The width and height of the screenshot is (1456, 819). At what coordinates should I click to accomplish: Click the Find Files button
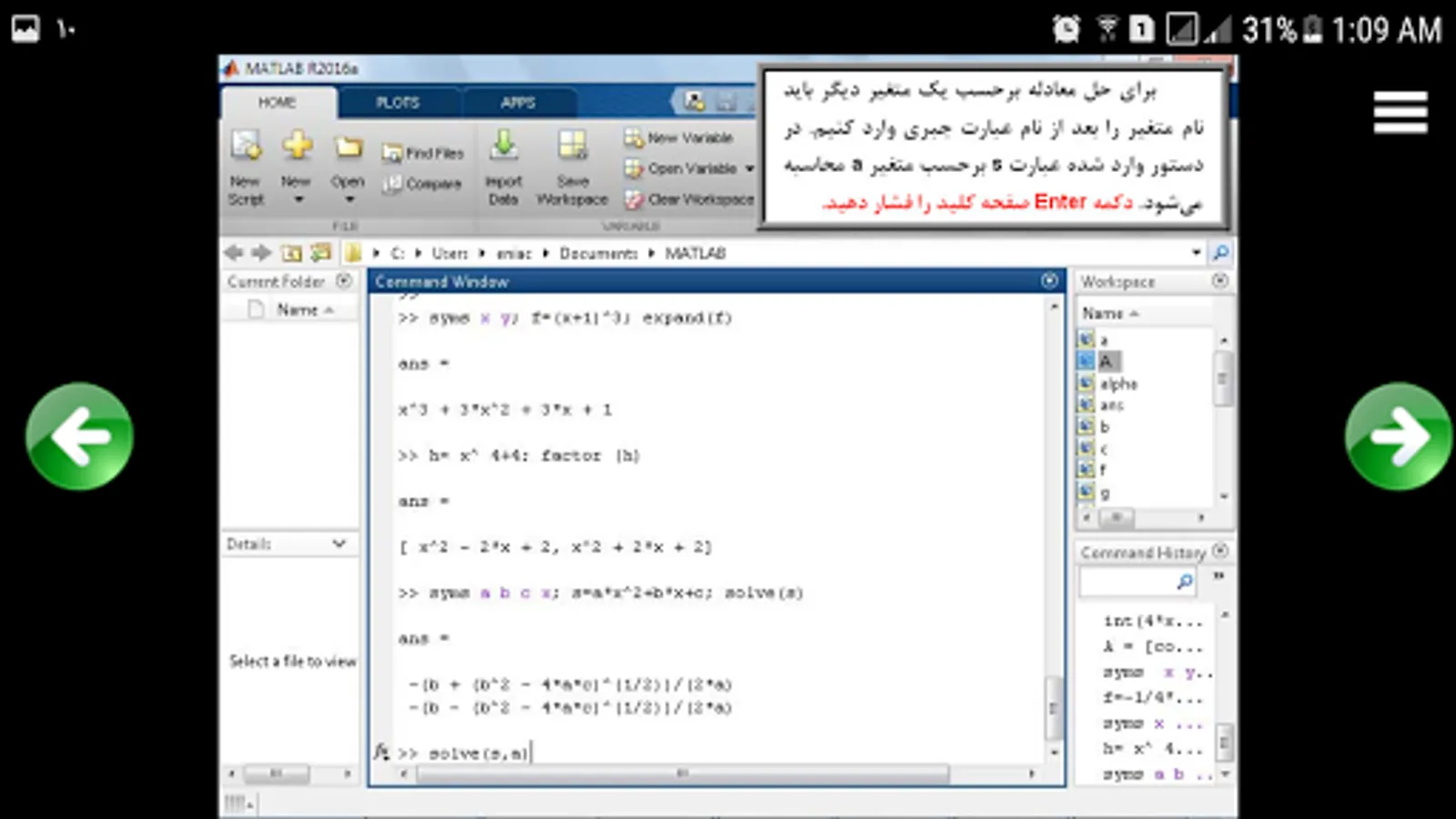[423, 153]
